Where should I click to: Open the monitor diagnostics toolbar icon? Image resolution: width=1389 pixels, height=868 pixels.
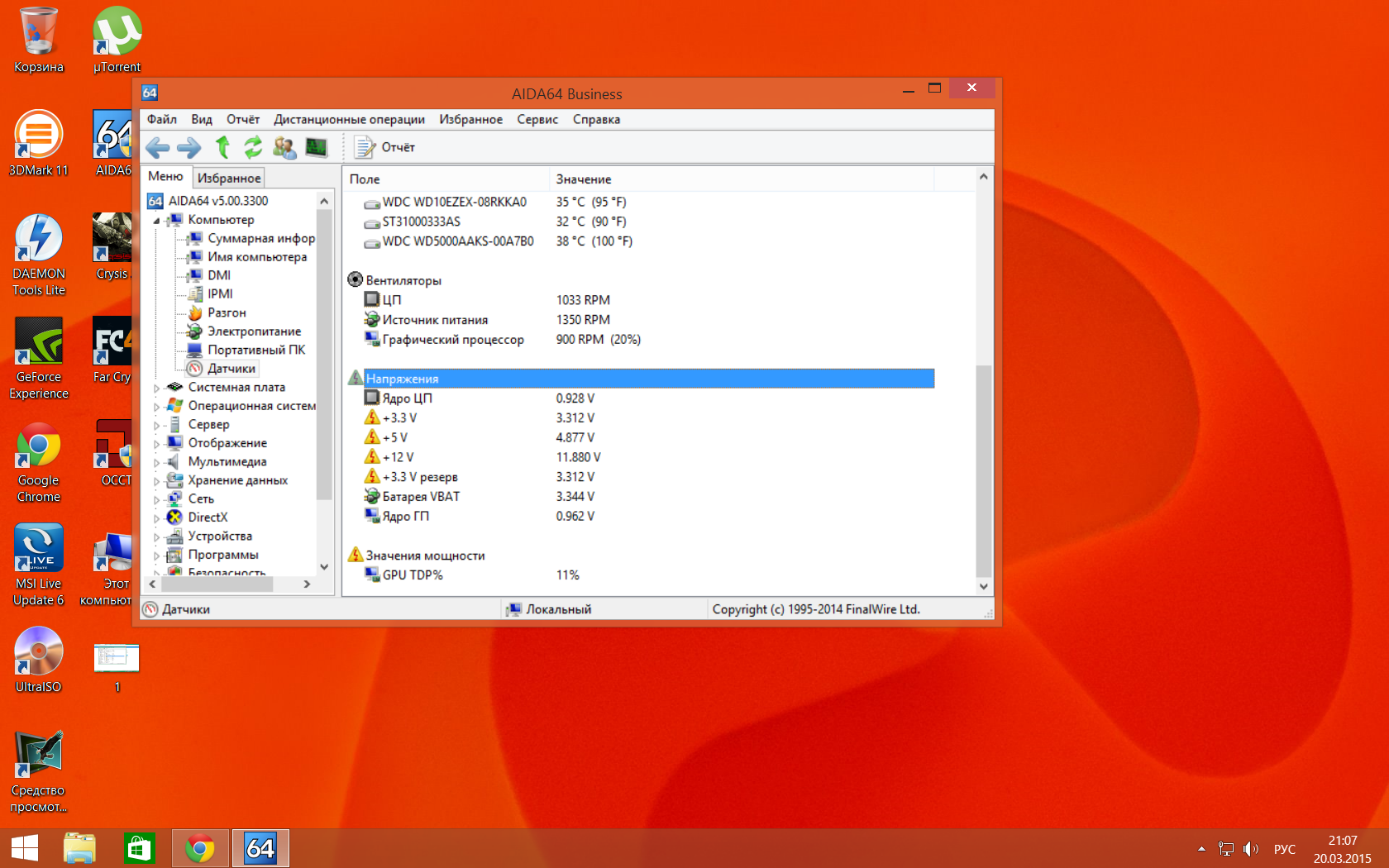click(x=316, y=147)
